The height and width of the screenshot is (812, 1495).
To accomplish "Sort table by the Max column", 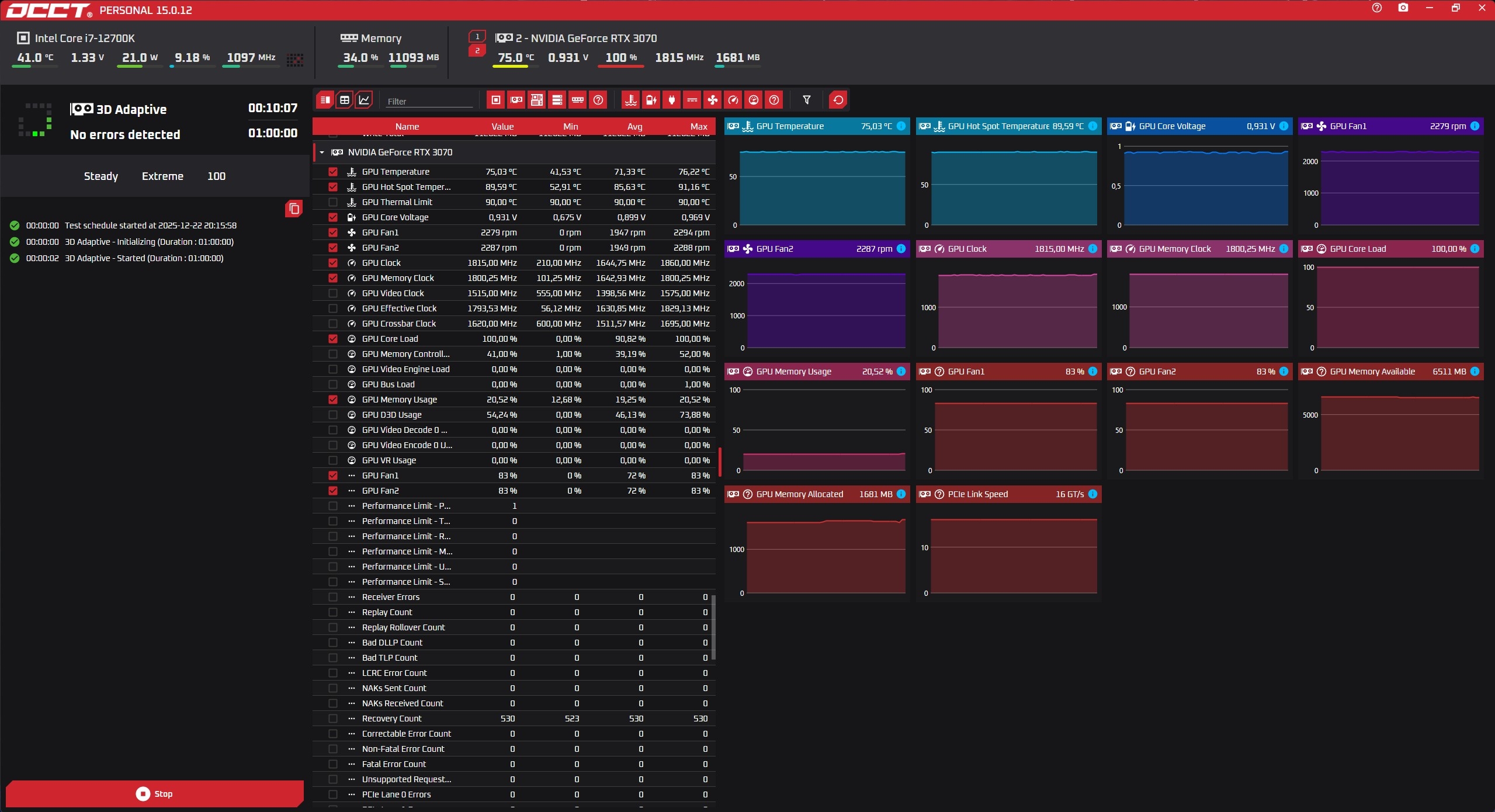I will (x=698, y=126).
